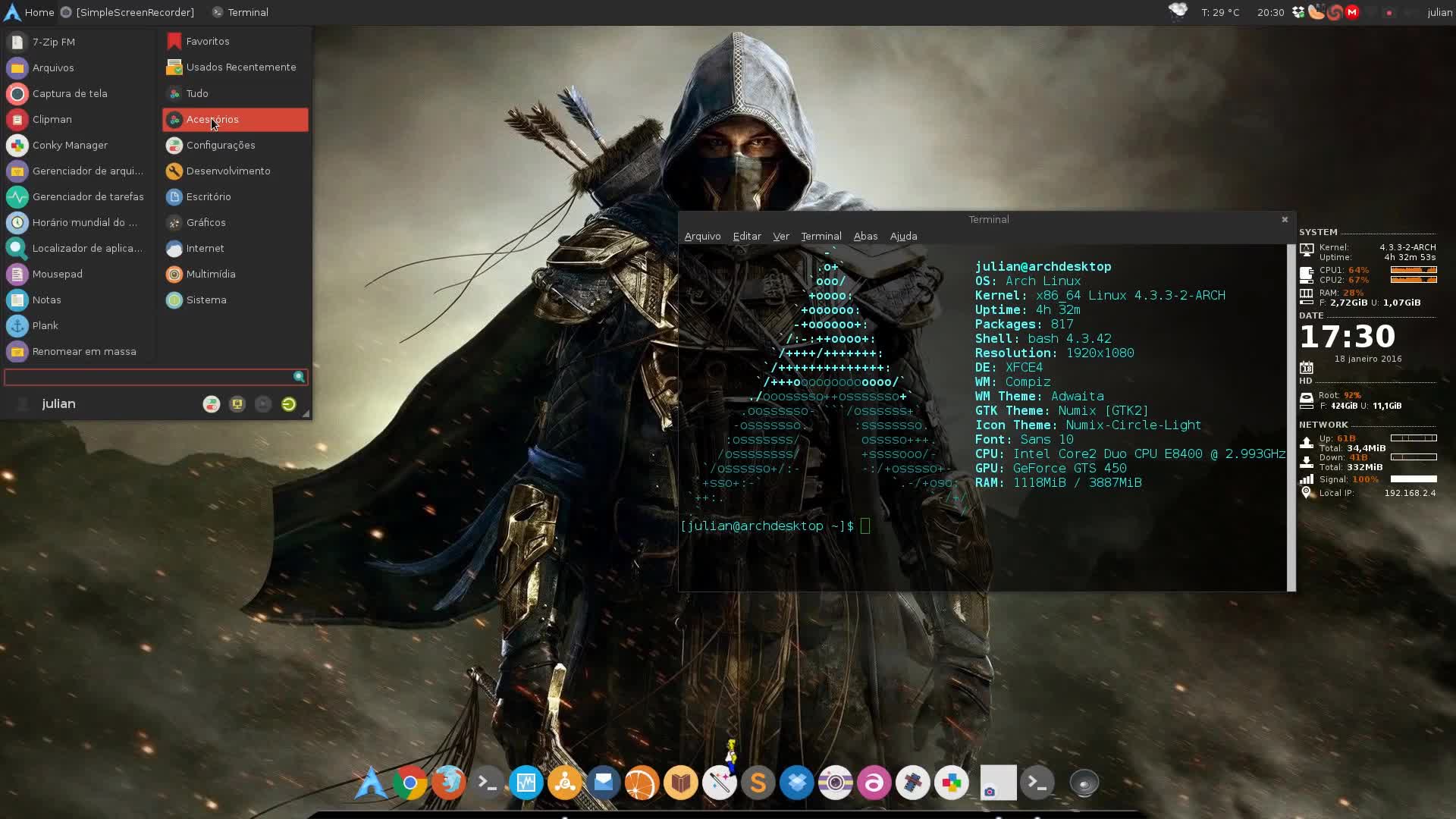The width and height of the screenshot is (1456, 819).
Task: Click the lock screen icon in menu
Action: point(237,404)
